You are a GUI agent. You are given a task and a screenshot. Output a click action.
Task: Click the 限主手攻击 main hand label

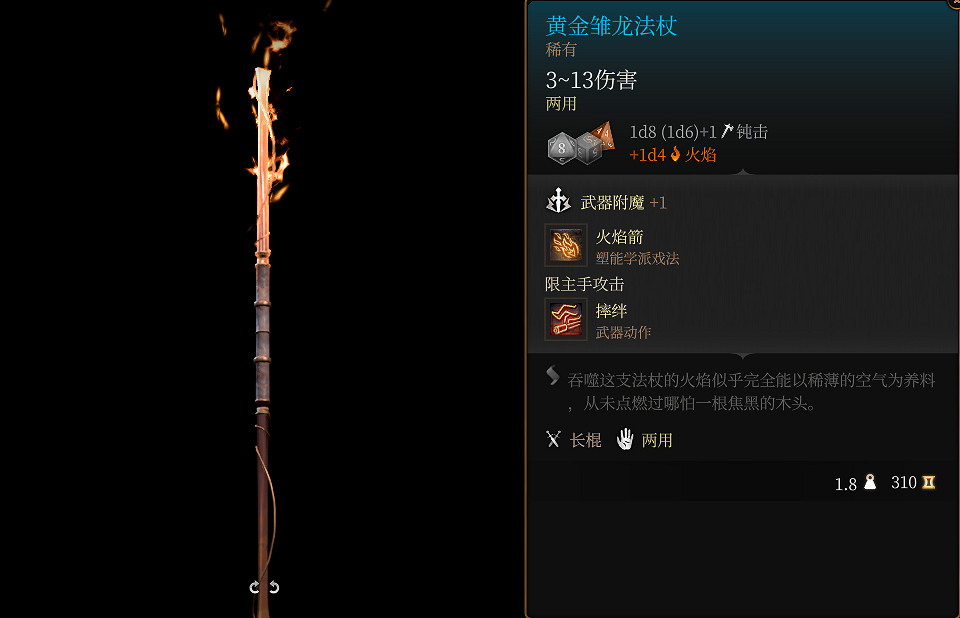coord(585,284)
